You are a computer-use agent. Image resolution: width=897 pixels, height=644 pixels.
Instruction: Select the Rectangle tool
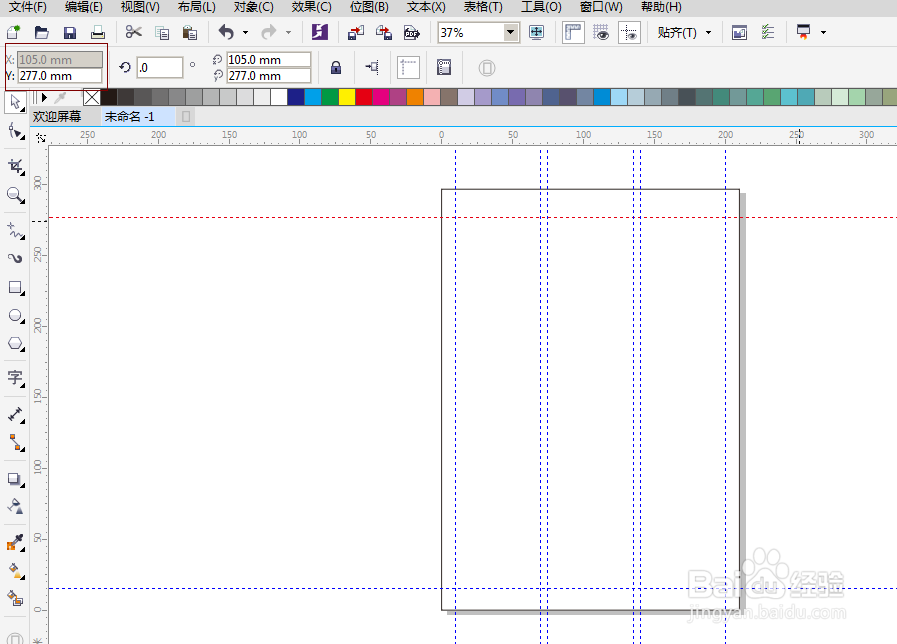pos(15,287)
